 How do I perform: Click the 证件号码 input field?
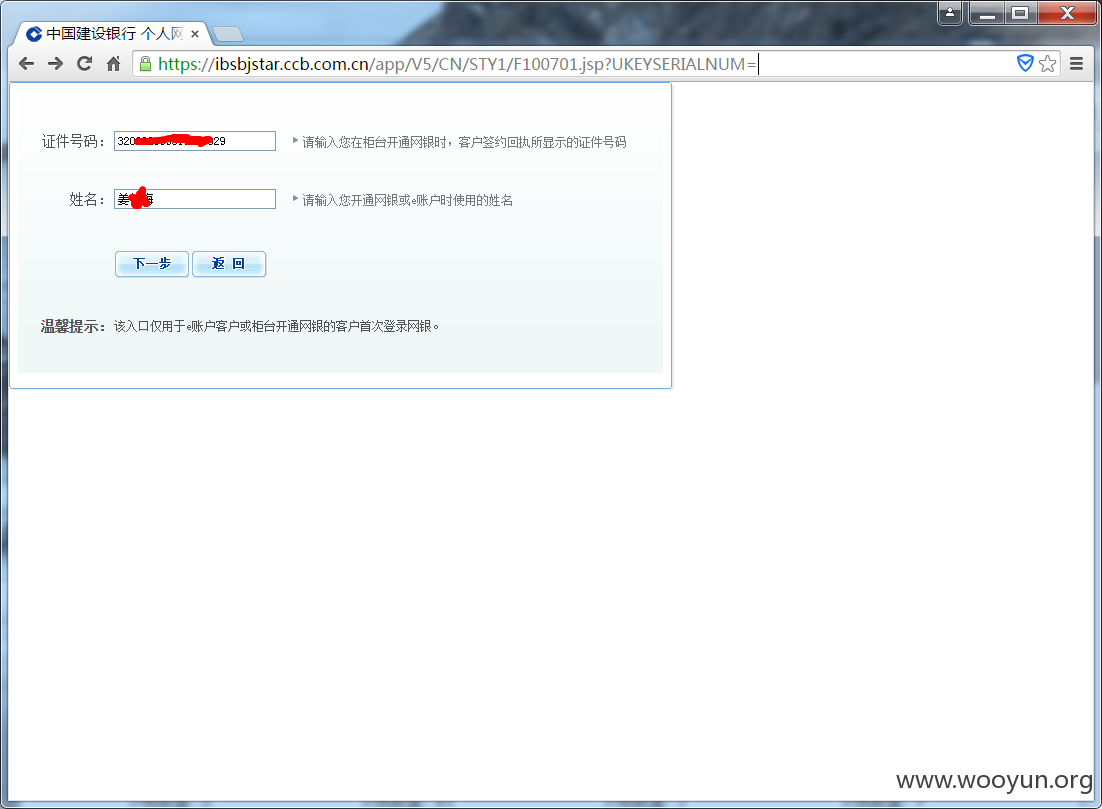point(195,141)
